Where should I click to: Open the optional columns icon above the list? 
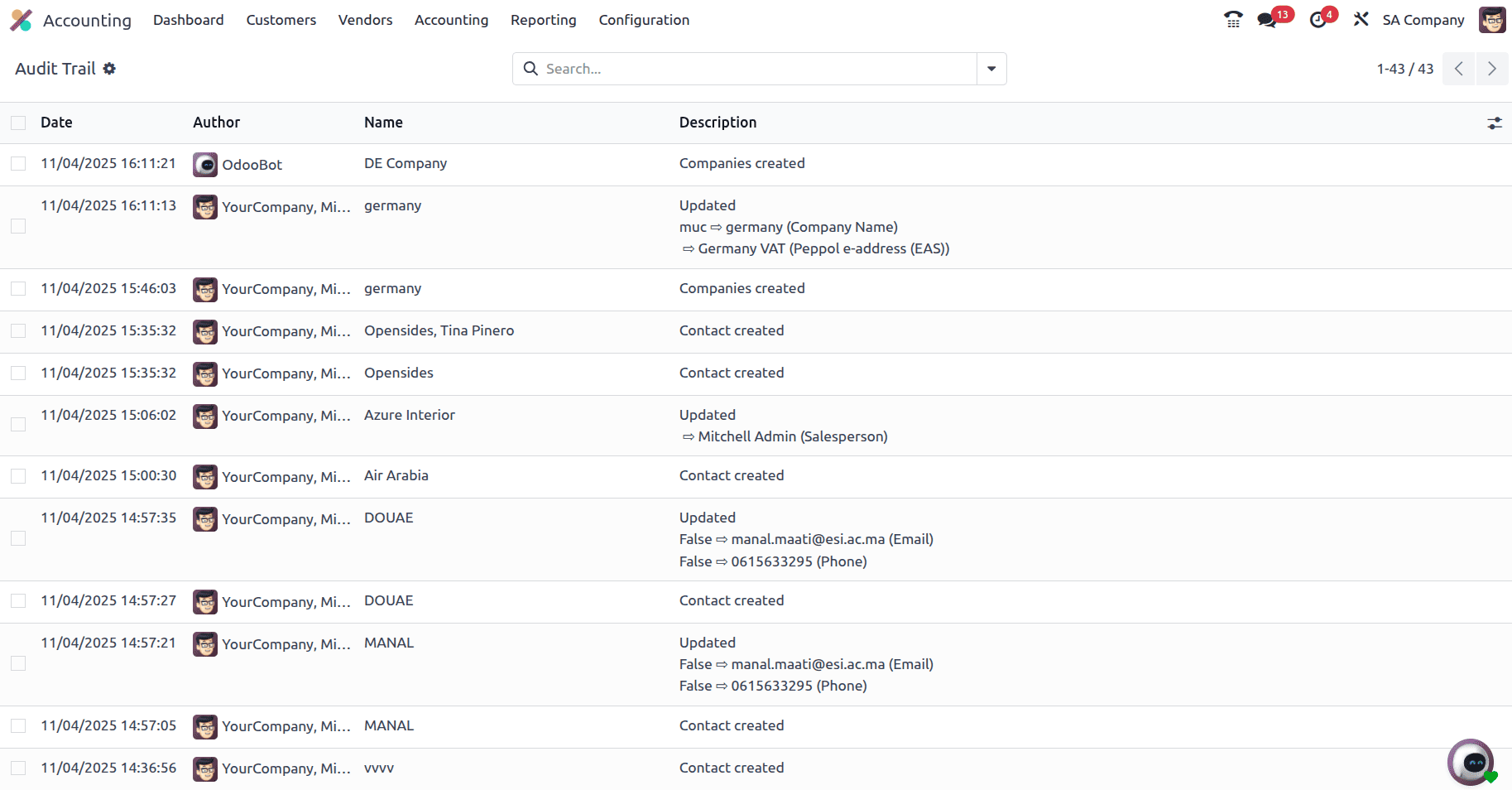click(1495, 123)
